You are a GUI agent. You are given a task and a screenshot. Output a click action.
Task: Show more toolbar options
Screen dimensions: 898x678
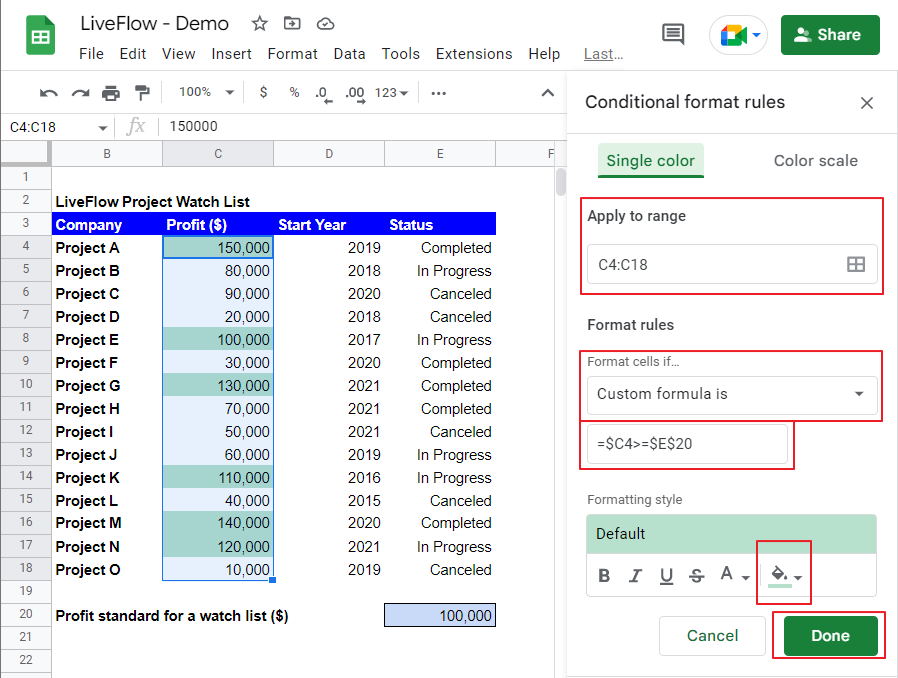pyautogui.click(x=439, y=93)
